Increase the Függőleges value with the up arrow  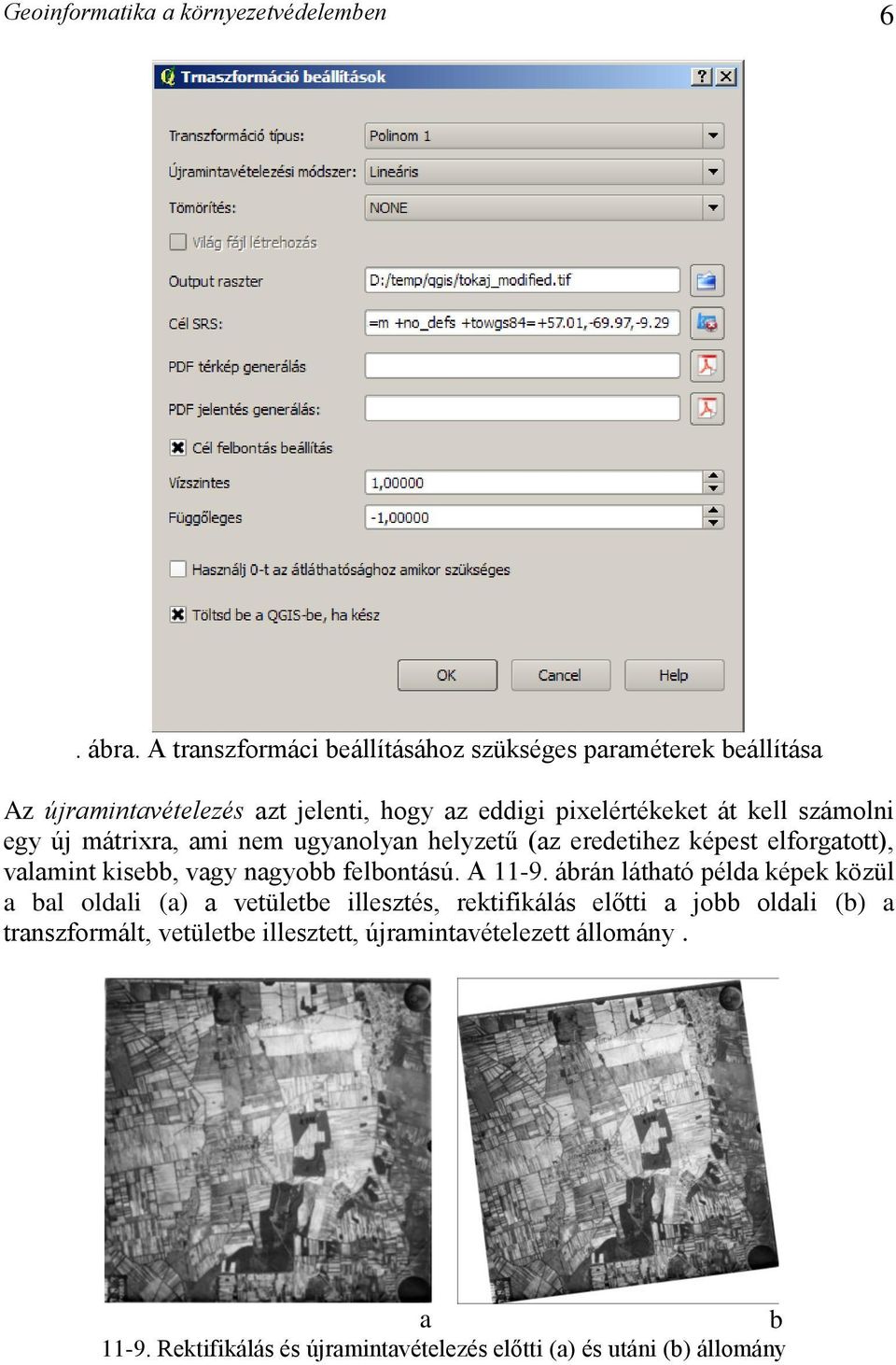pyautogui.click(x=714, y=512)
